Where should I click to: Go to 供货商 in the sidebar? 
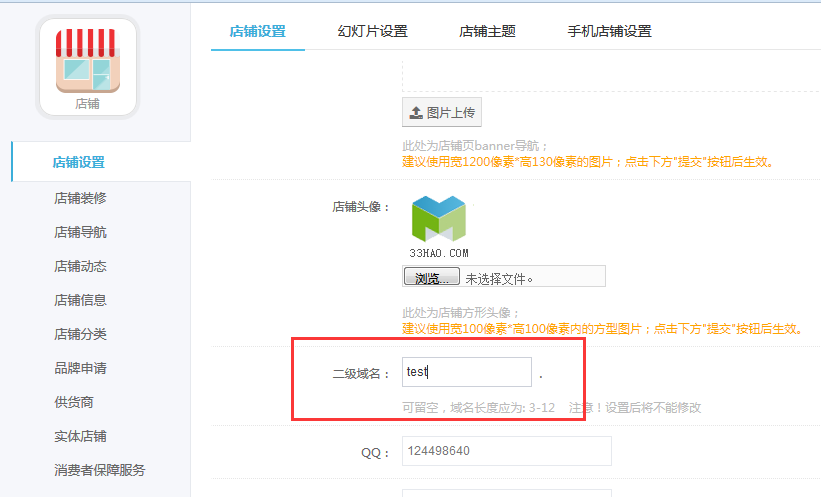[x=74, y=402]
